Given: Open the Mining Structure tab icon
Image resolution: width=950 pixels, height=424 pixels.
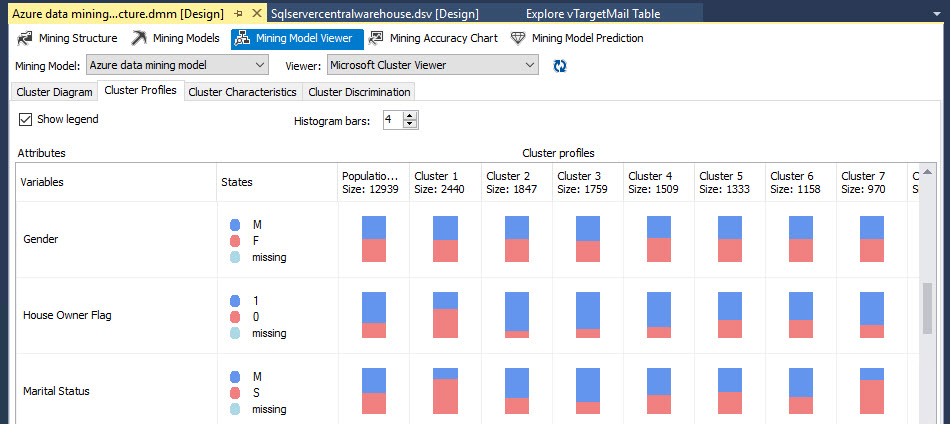Looking at the screenshot, I should [25, 39].
